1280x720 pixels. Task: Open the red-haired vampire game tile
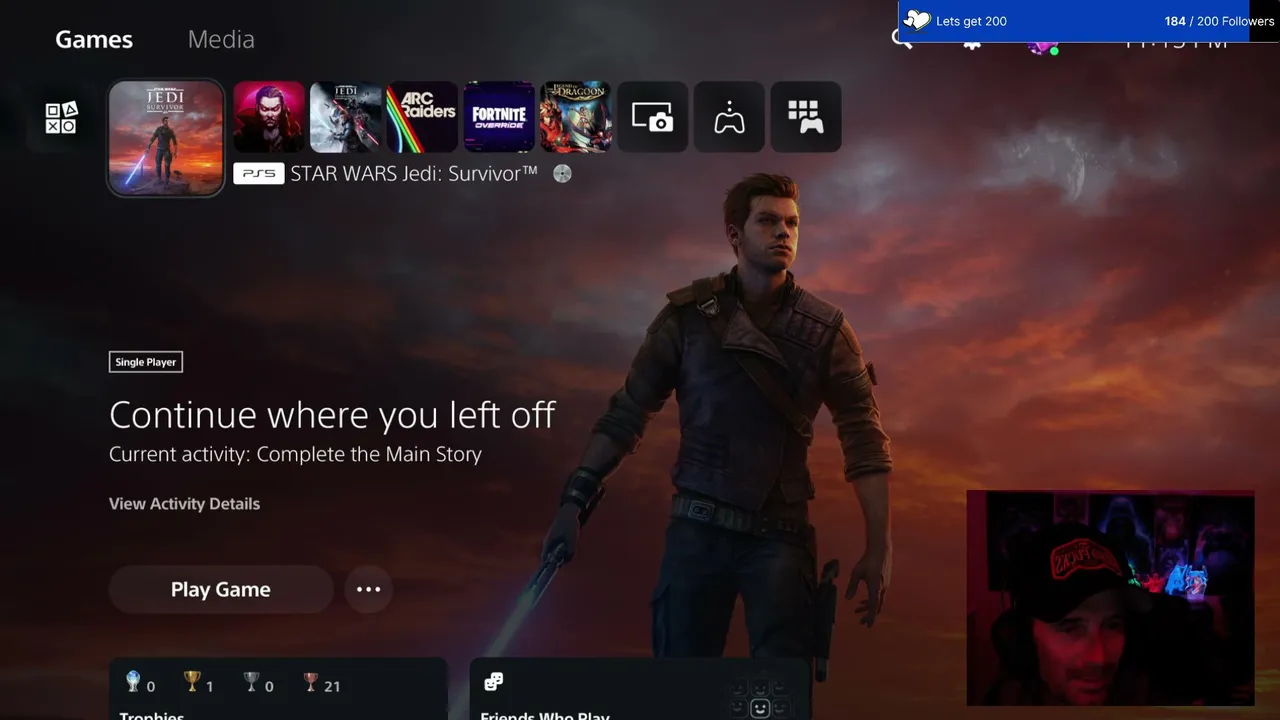coord(269,117)
